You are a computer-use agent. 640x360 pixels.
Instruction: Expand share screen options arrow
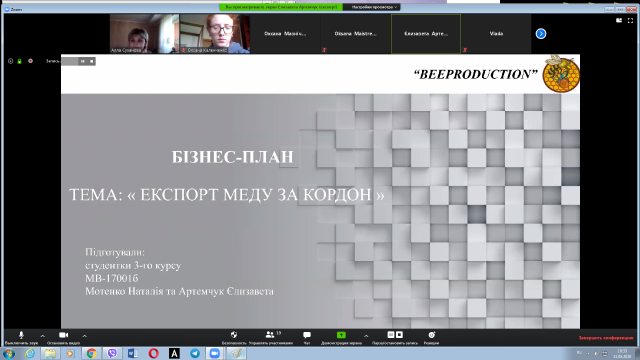point(366,336)
